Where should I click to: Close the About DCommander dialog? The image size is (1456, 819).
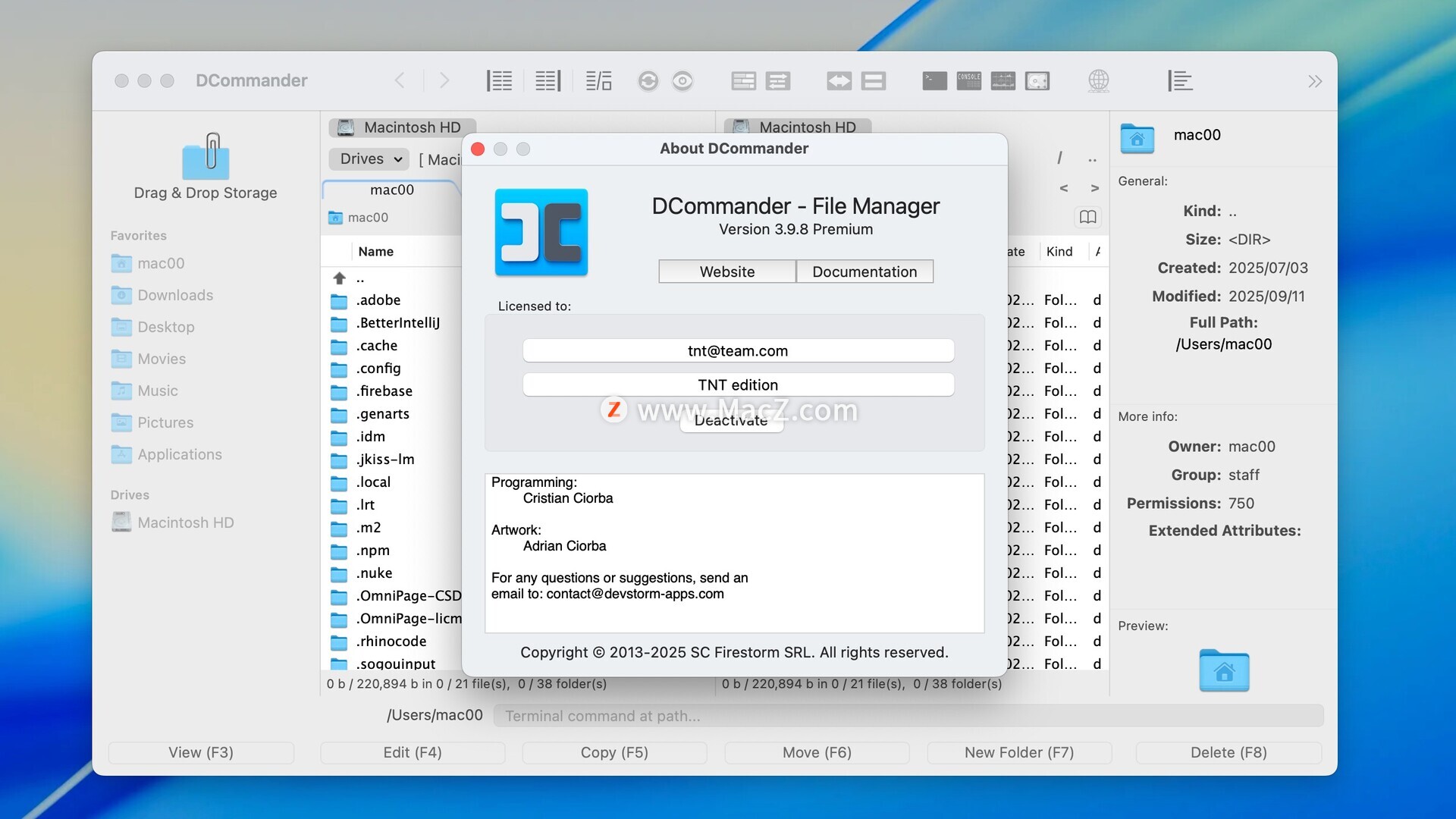[478, 149]
